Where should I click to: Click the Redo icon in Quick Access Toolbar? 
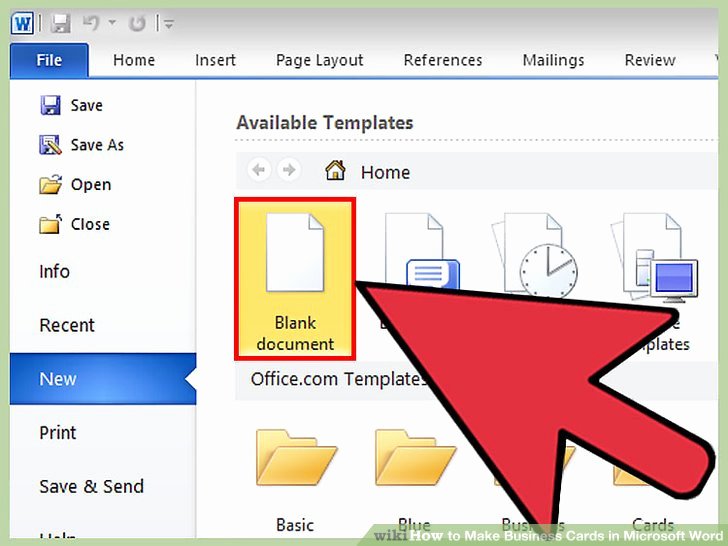click(137, 23)
